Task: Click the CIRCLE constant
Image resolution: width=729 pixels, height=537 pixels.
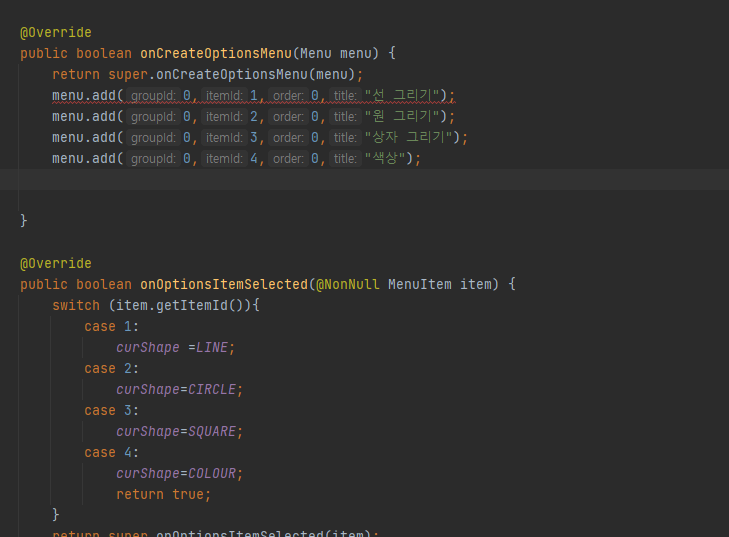Action: pos(212,390)
